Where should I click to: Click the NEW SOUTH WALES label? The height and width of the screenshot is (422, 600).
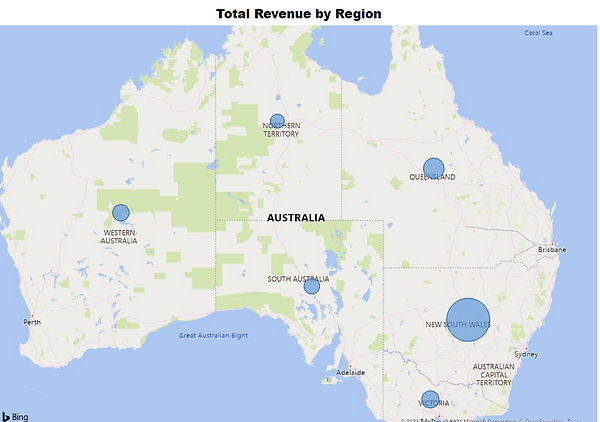click(x=458, y=324)
